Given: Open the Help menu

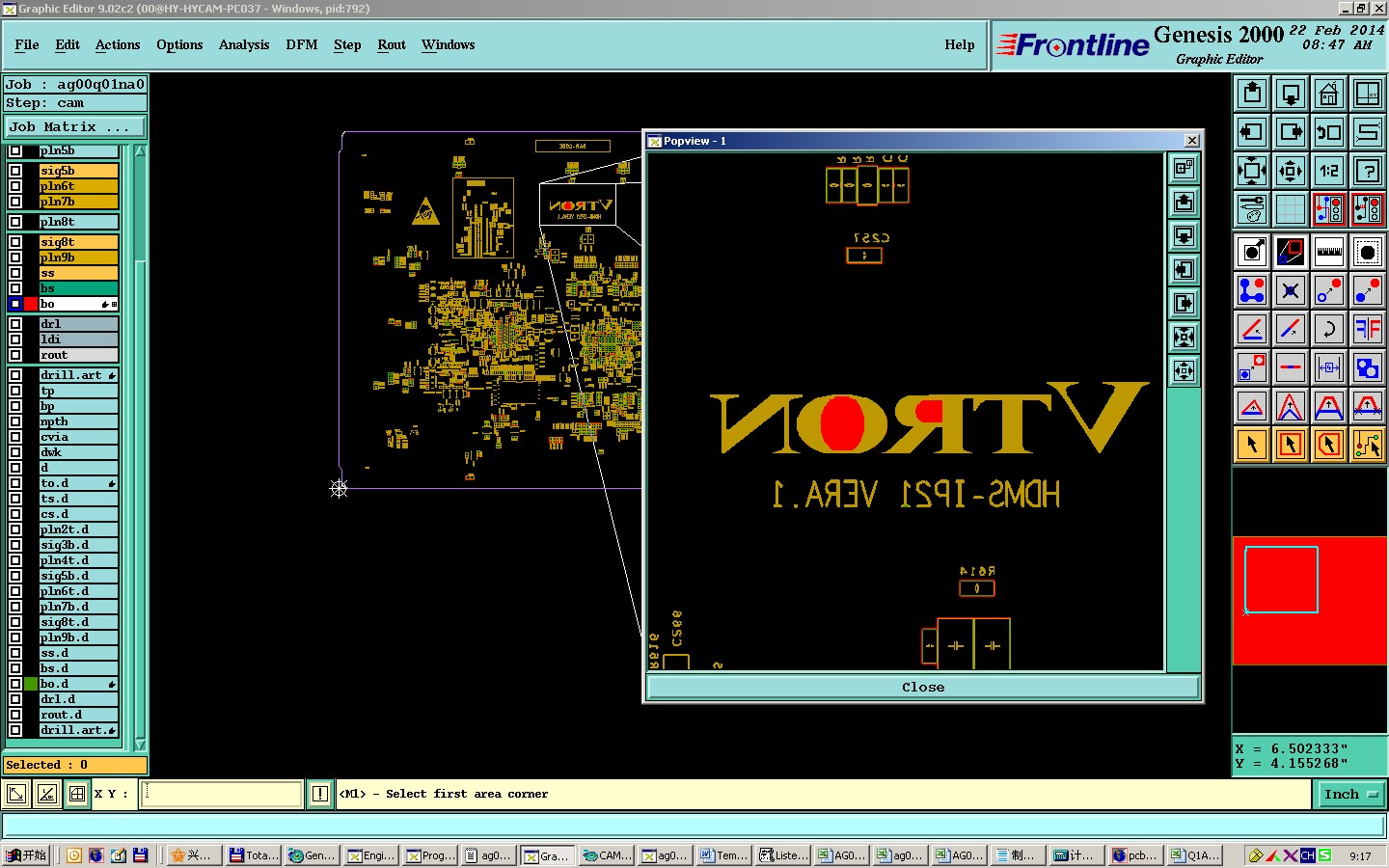Looking at the screenshot, I should pyautogui.click(x=960, y=44).
